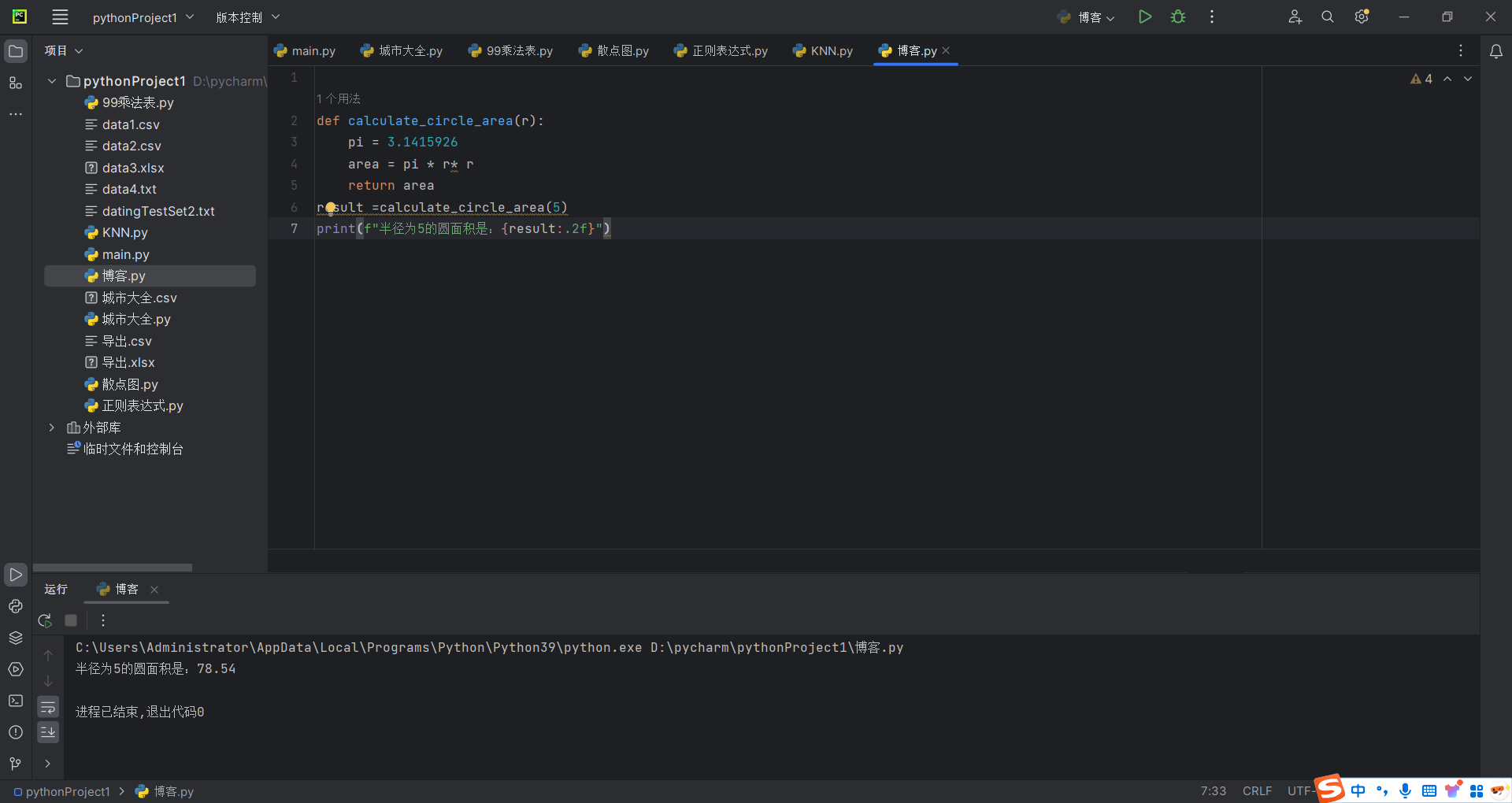Open the Notifications bell
The image size is (1512, 803).
click(x=1496, y=51)
